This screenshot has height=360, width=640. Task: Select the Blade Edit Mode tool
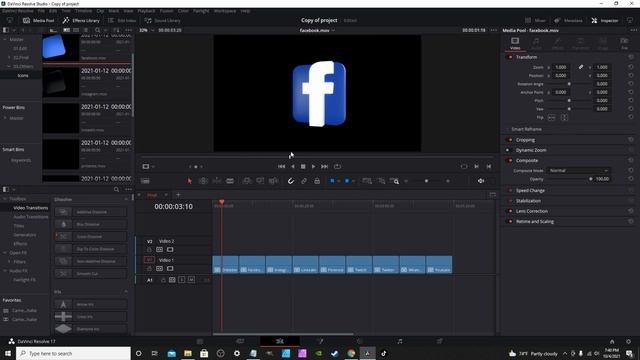coord(230,181)
